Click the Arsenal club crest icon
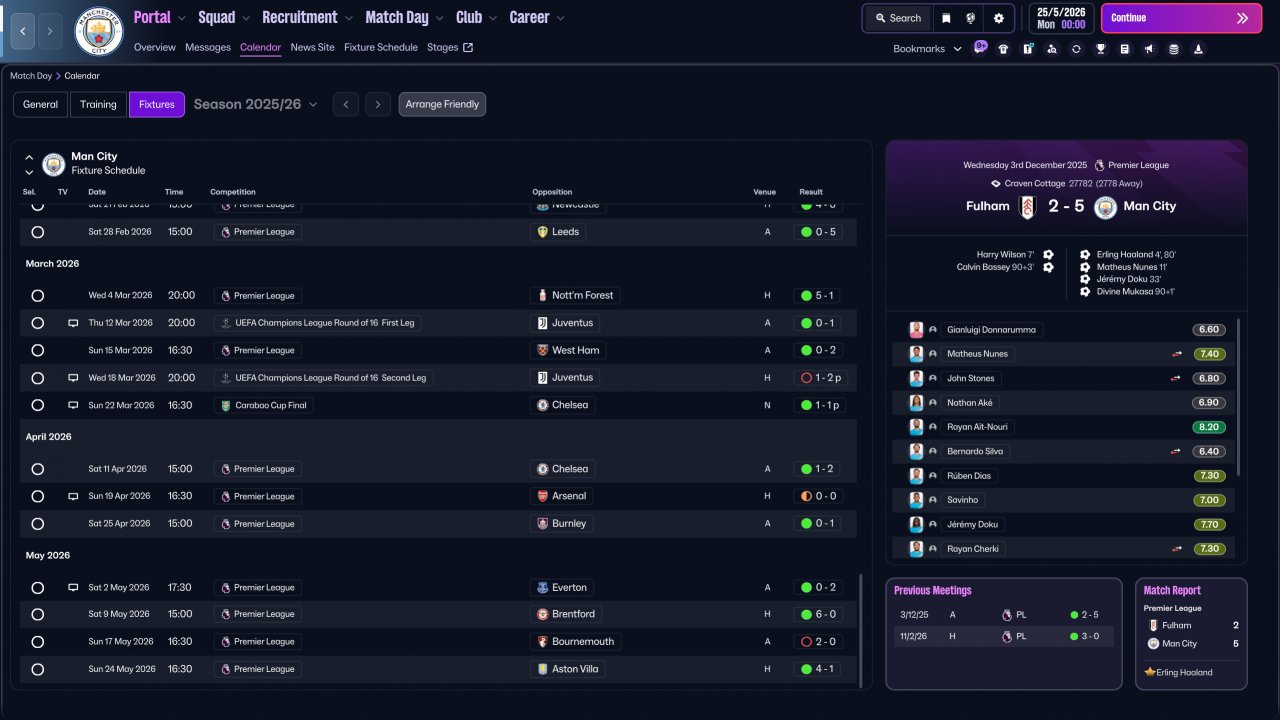The image size is (1280, 720). (x=543, y=496)
